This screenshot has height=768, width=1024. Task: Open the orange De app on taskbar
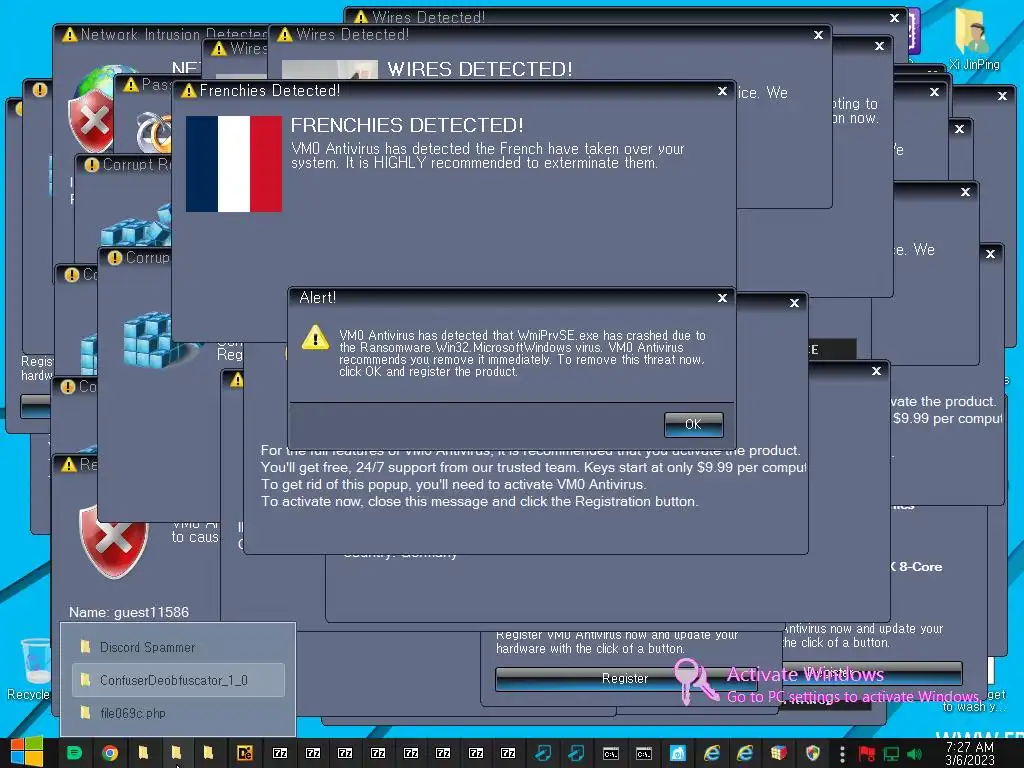pos(244,753)
